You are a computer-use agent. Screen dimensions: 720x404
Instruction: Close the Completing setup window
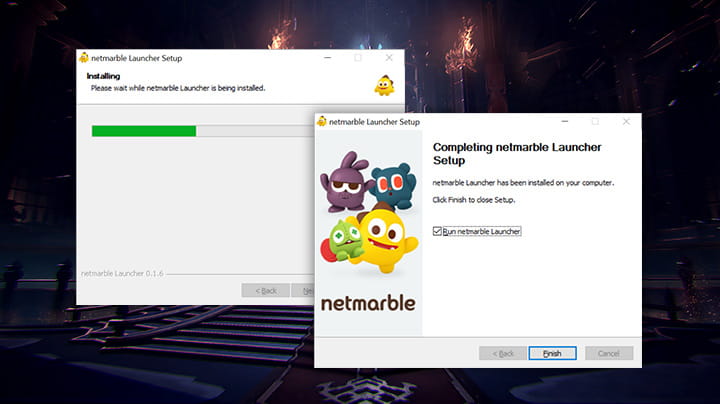coord(625,122)
